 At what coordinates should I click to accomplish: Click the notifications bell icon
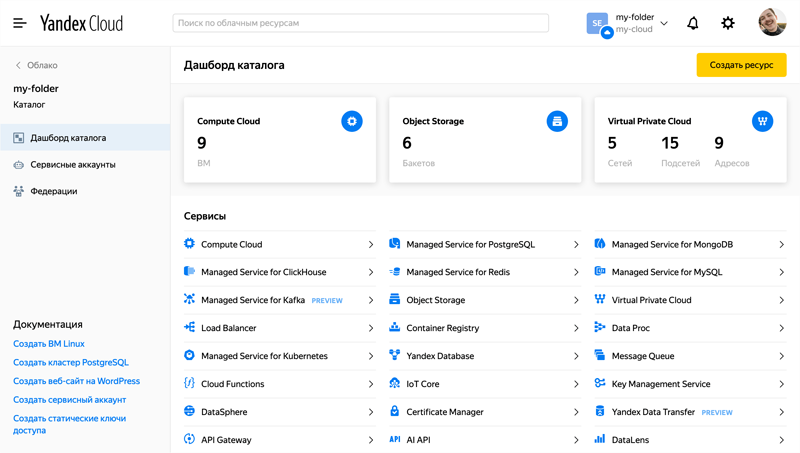[692, 23]
